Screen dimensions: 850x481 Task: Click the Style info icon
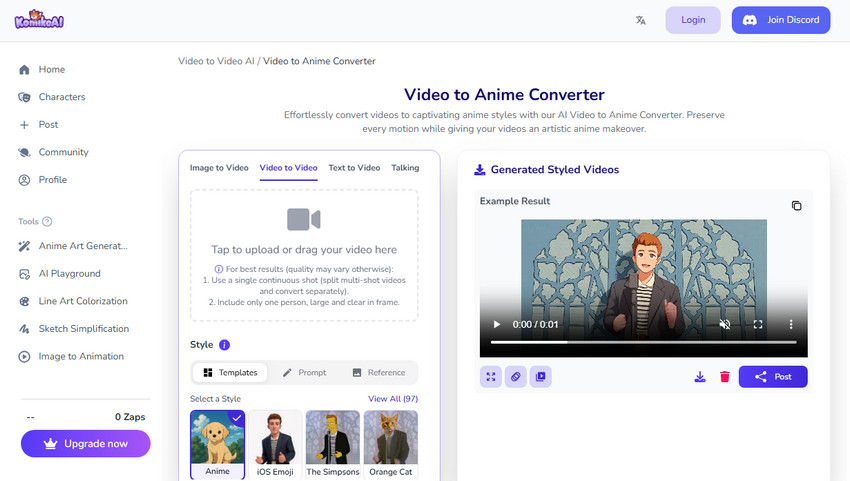224,345
